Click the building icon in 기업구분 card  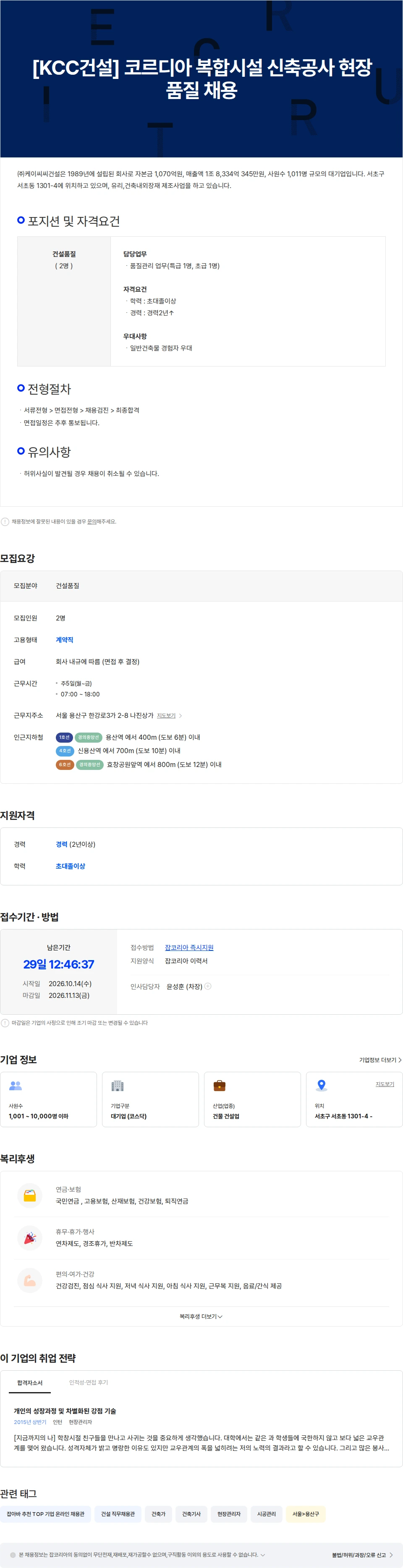(x=118, y=1085)
